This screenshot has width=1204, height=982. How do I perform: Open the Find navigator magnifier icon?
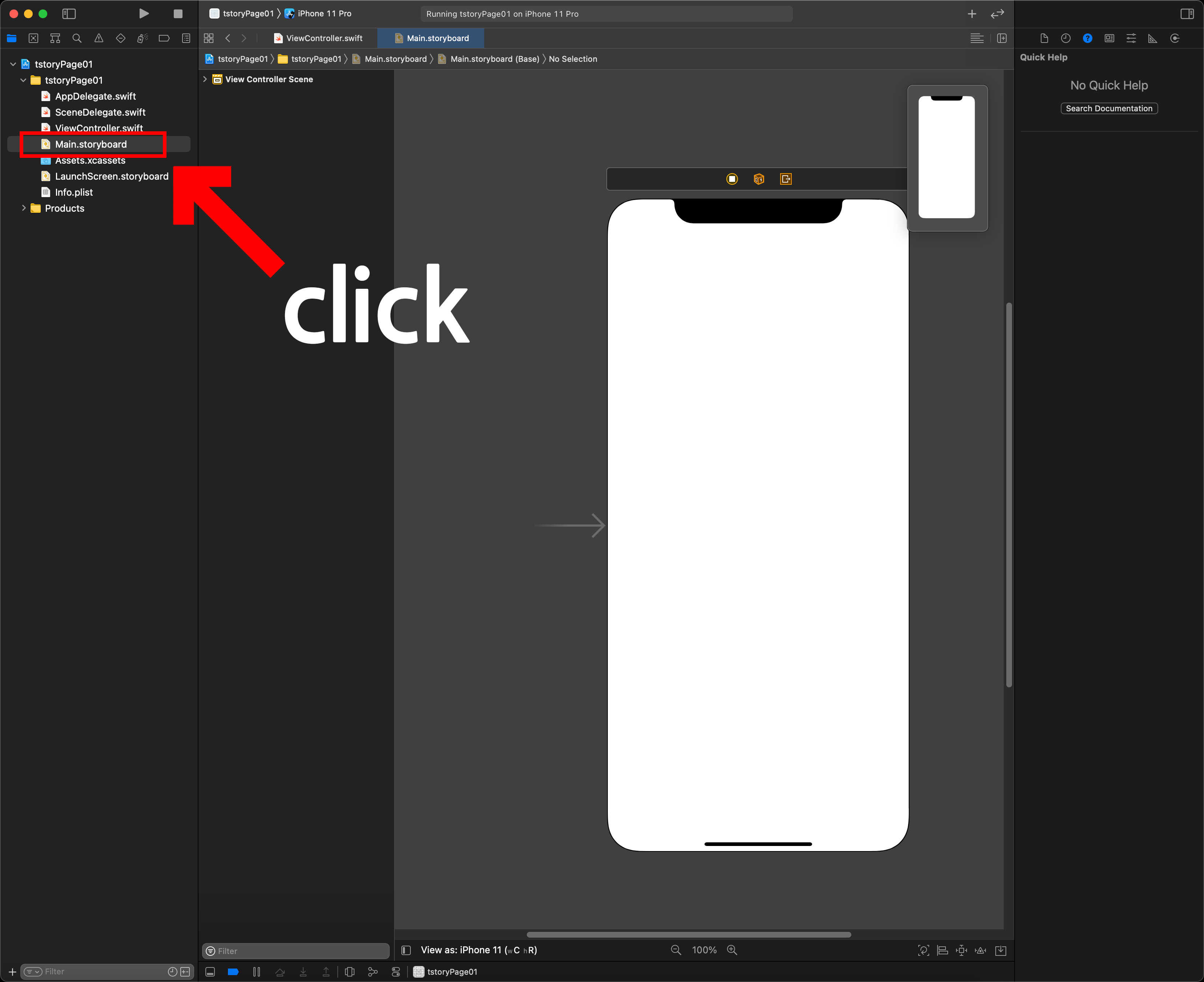77,39
